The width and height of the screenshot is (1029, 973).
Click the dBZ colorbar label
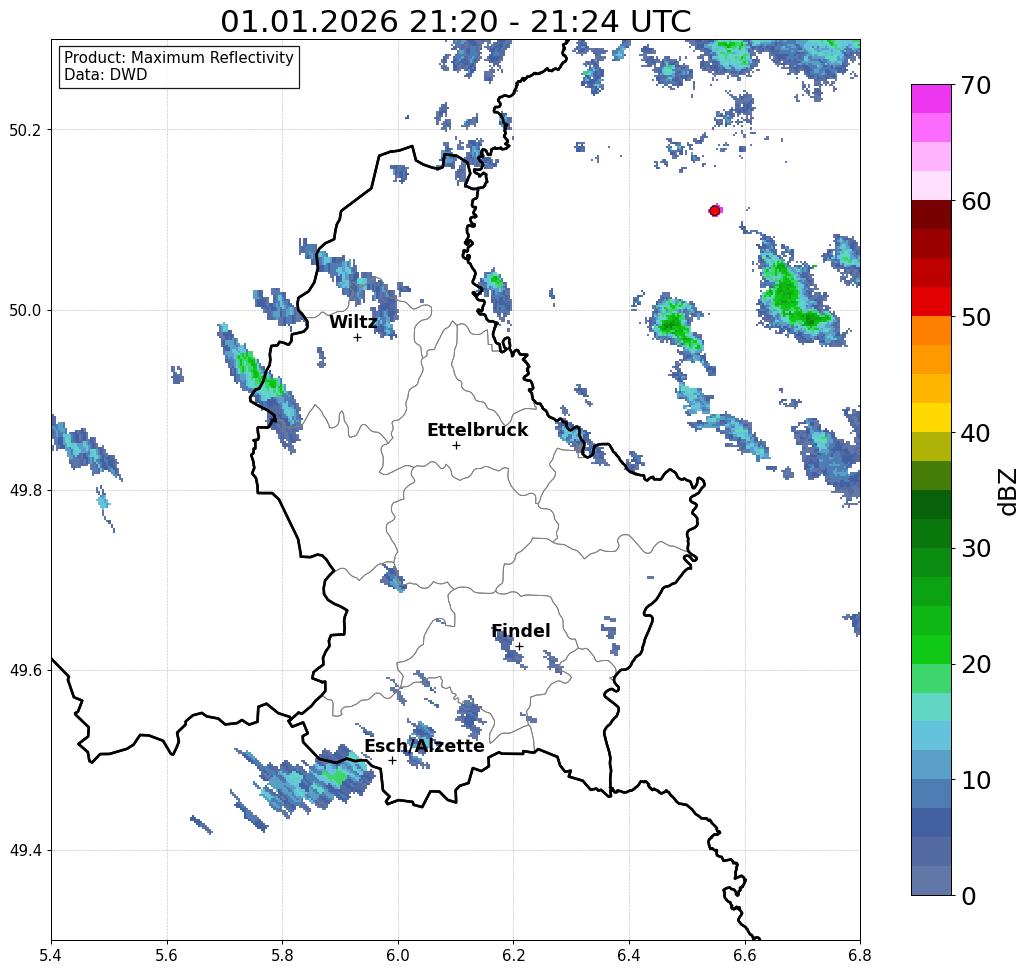[x=1007, y=491]
